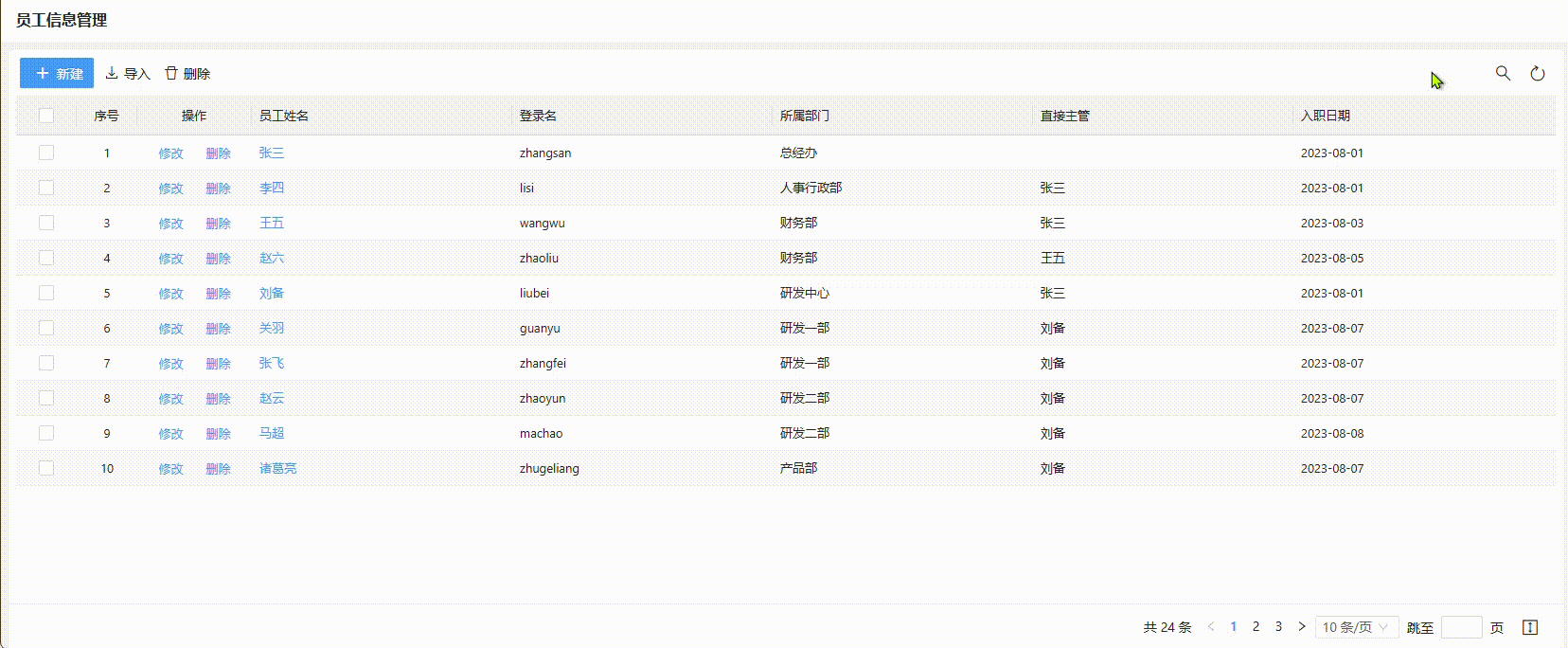Click 修改 for employee 李四
Viewport: 1568px width, 648px height.
coord(170,189)
